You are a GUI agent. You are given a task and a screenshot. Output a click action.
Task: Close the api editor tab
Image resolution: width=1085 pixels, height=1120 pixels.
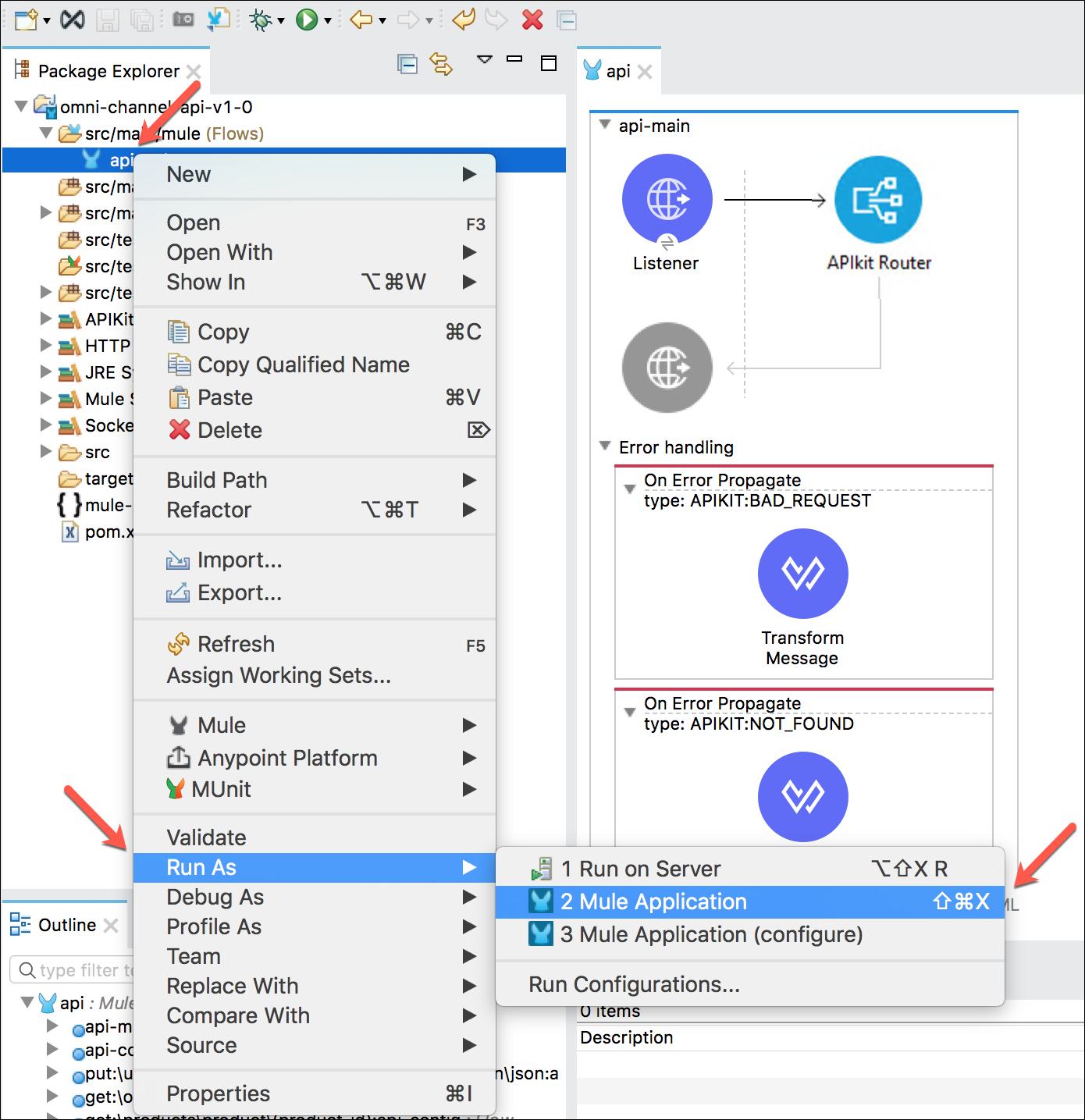645,72
